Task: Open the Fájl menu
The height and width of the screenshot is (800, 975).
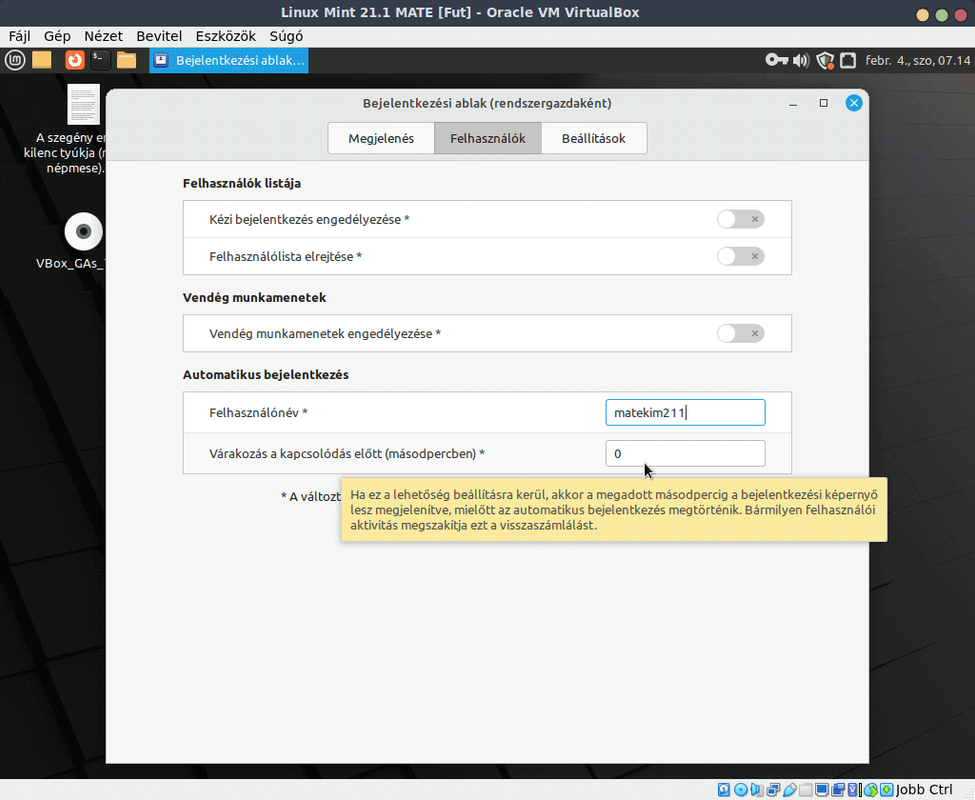Action: 19,36
